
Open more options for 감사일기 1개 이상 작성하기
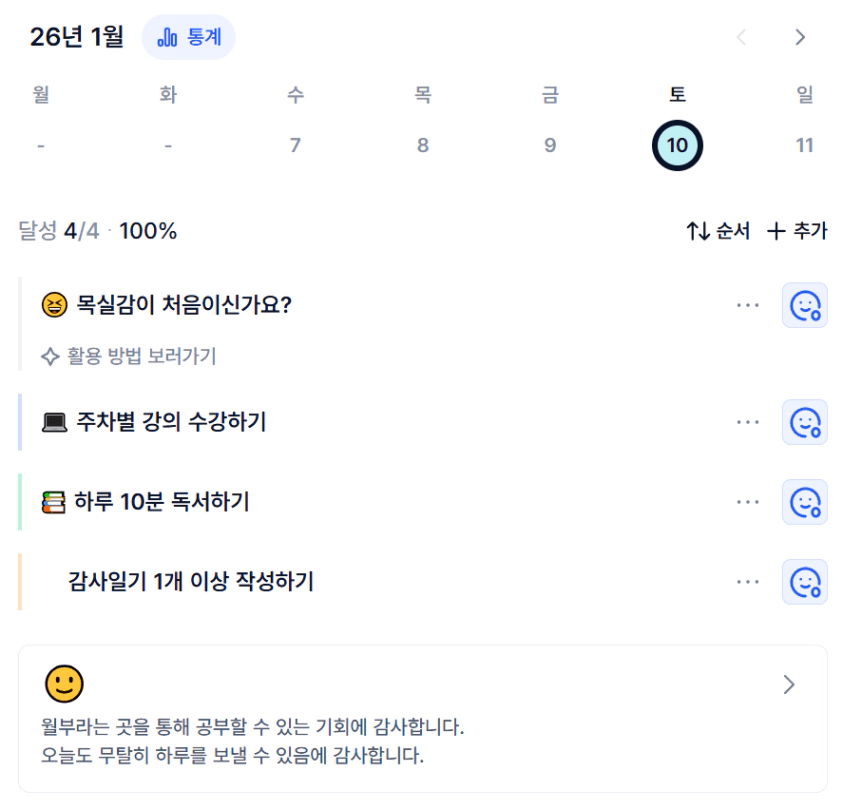pyautogui.click(x=748, y=582)
